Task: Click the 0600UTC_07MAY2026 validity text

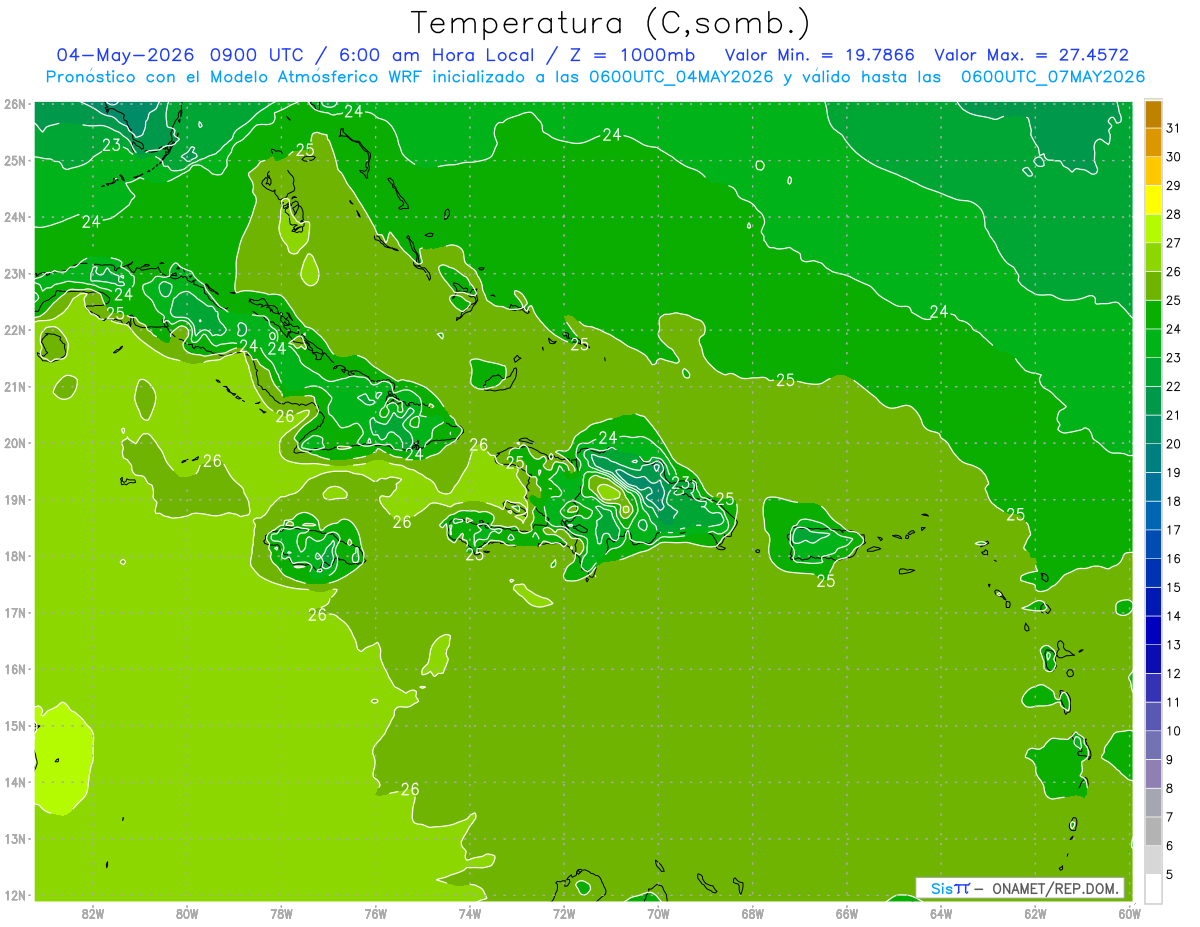Action: [x=1053, y=77]
